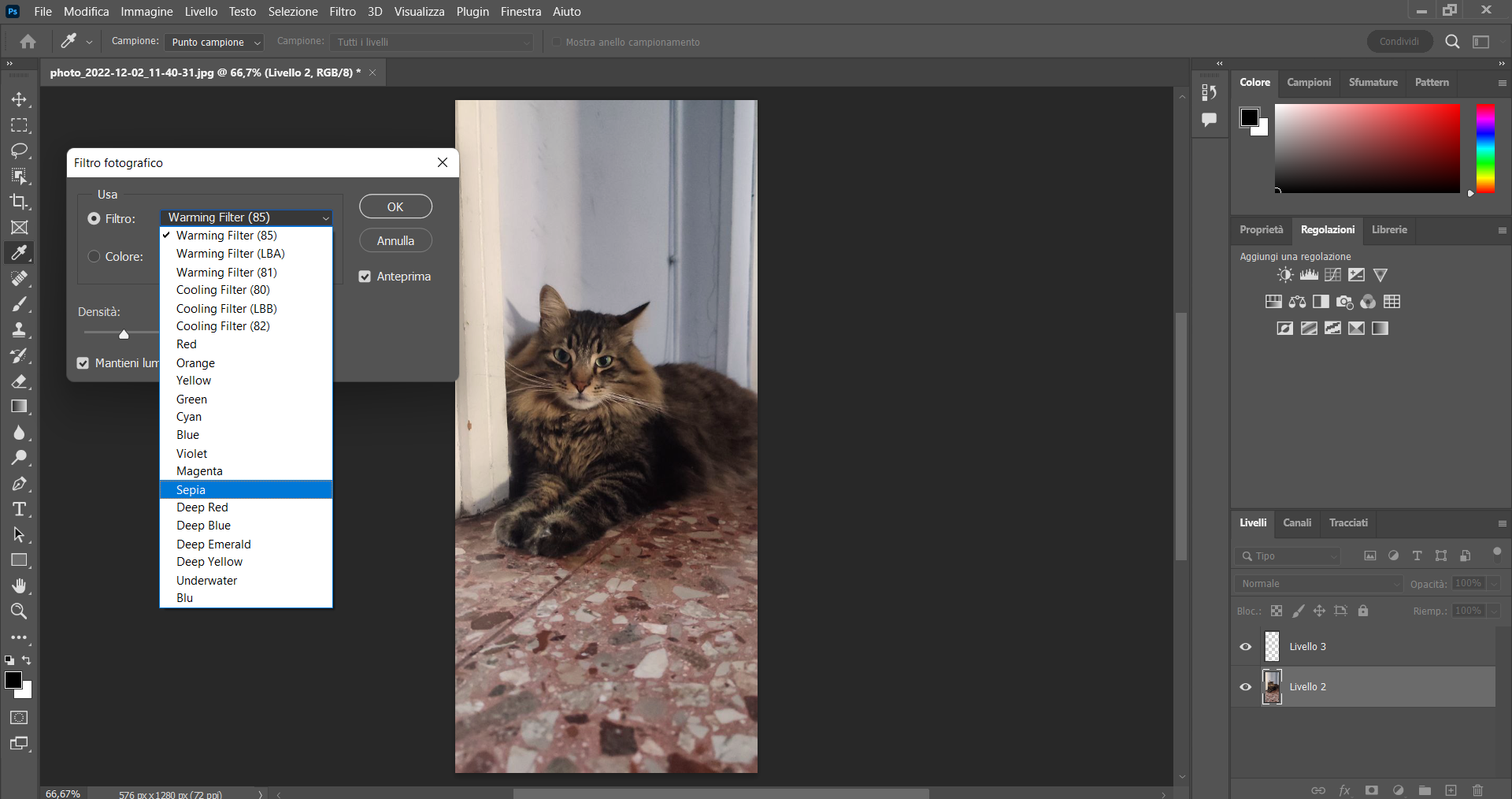1512x799 pixels.
Task: Click OK in Filtro fotografico dialog
Action: coord(395,206)
